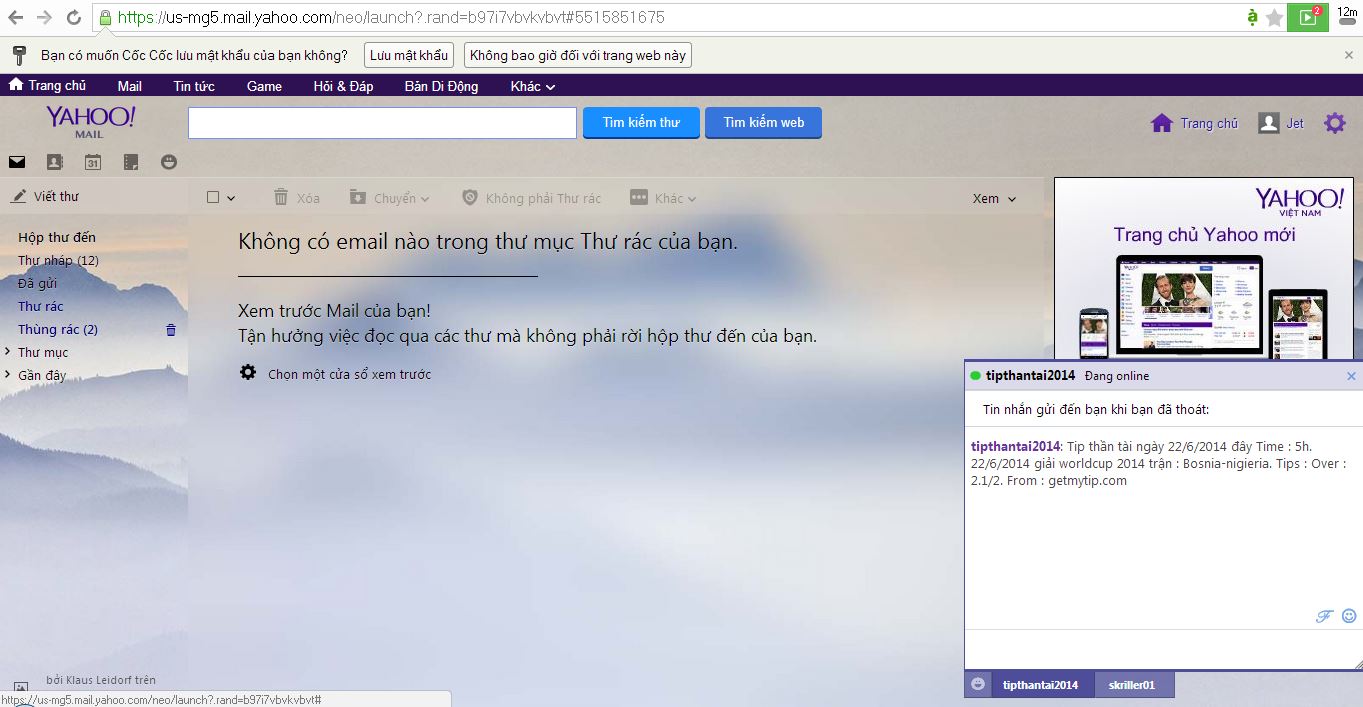Click the Jet username link

click(x=1295, y=123)
